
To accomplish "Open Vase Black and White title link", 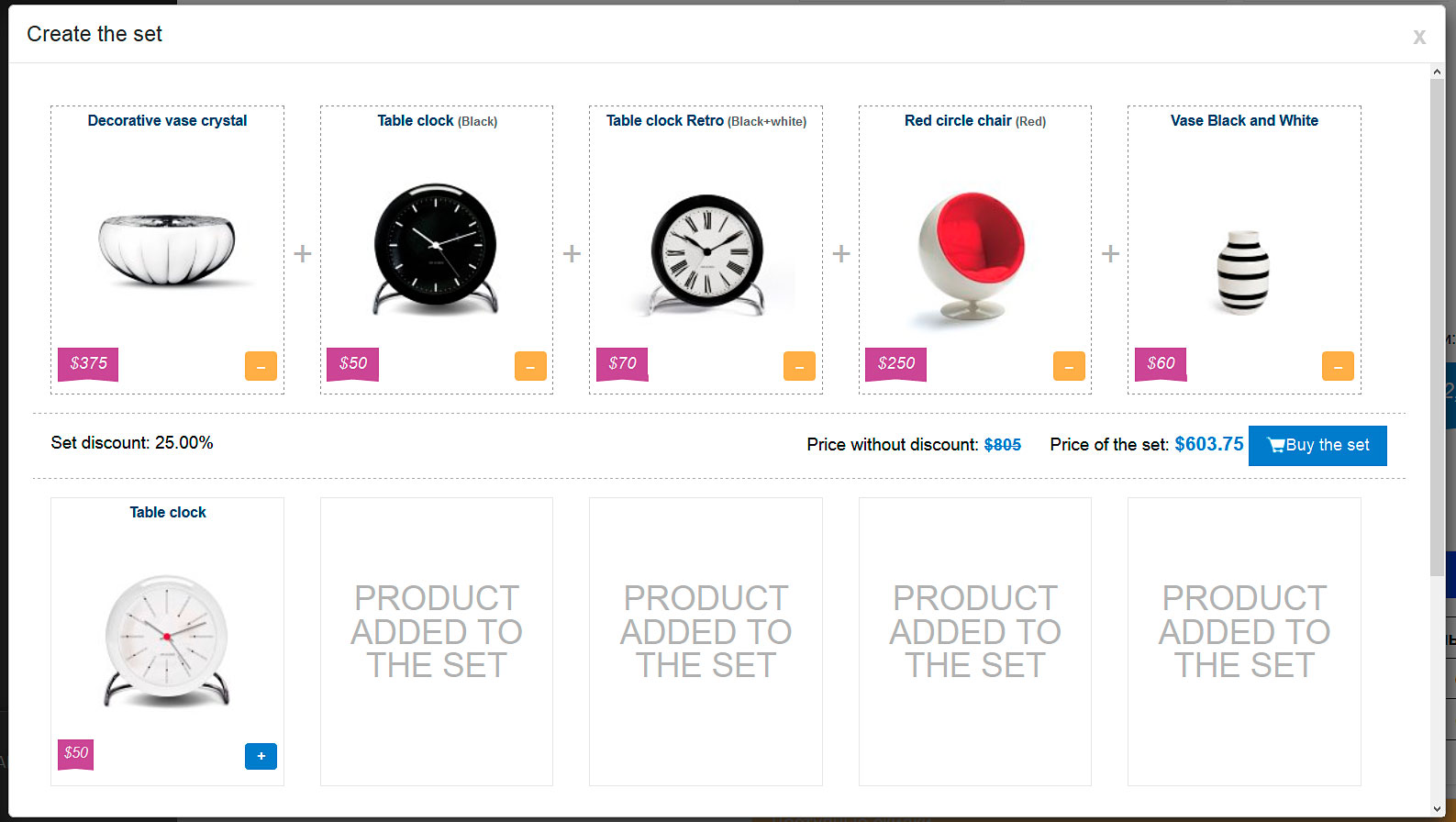I will 1244,120.
